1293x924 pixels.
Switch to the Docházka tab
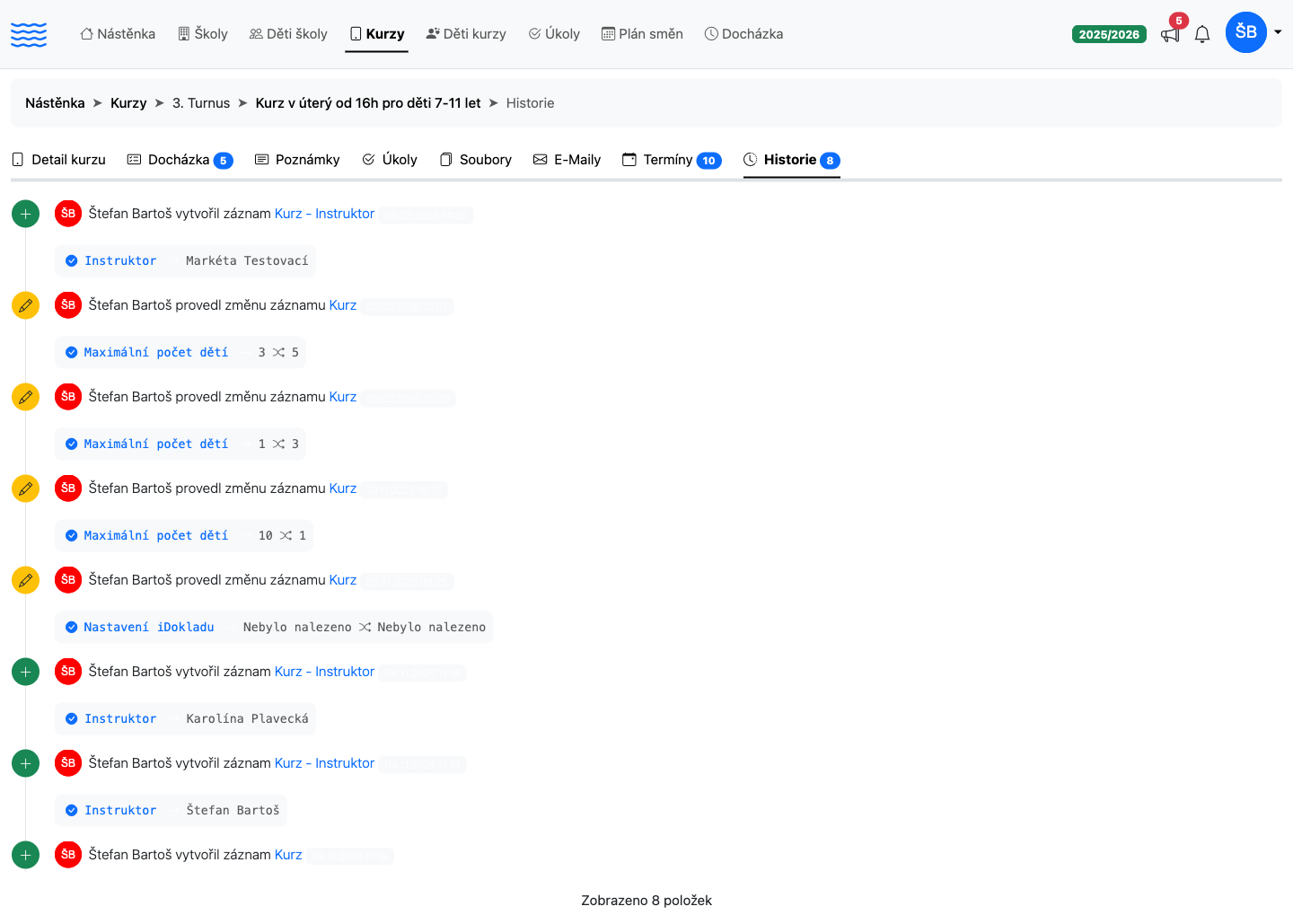pyautogui.click(x=180, y=160)
